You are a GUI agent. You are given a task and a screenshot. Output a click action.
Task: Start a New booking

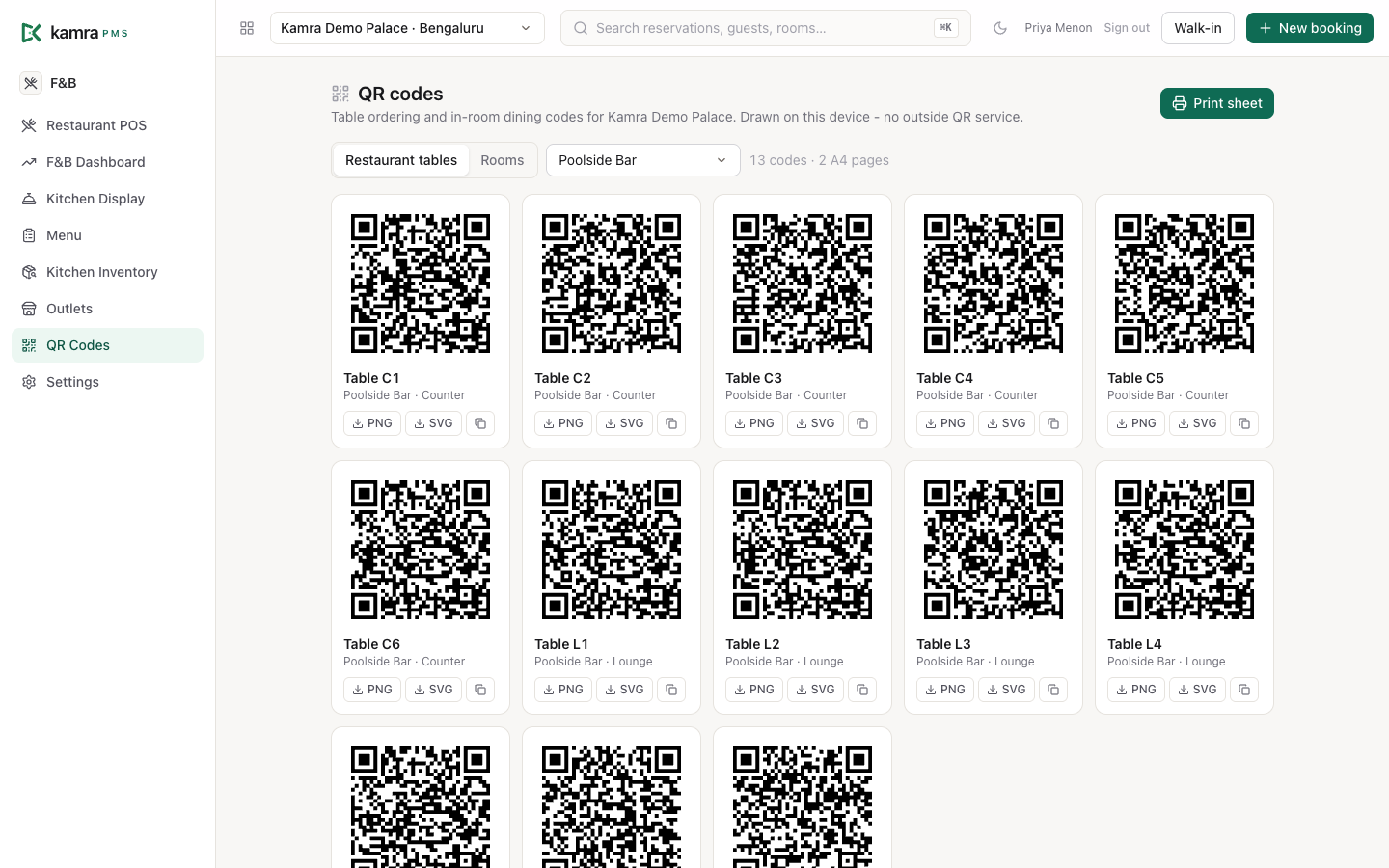pos(1310,28)
